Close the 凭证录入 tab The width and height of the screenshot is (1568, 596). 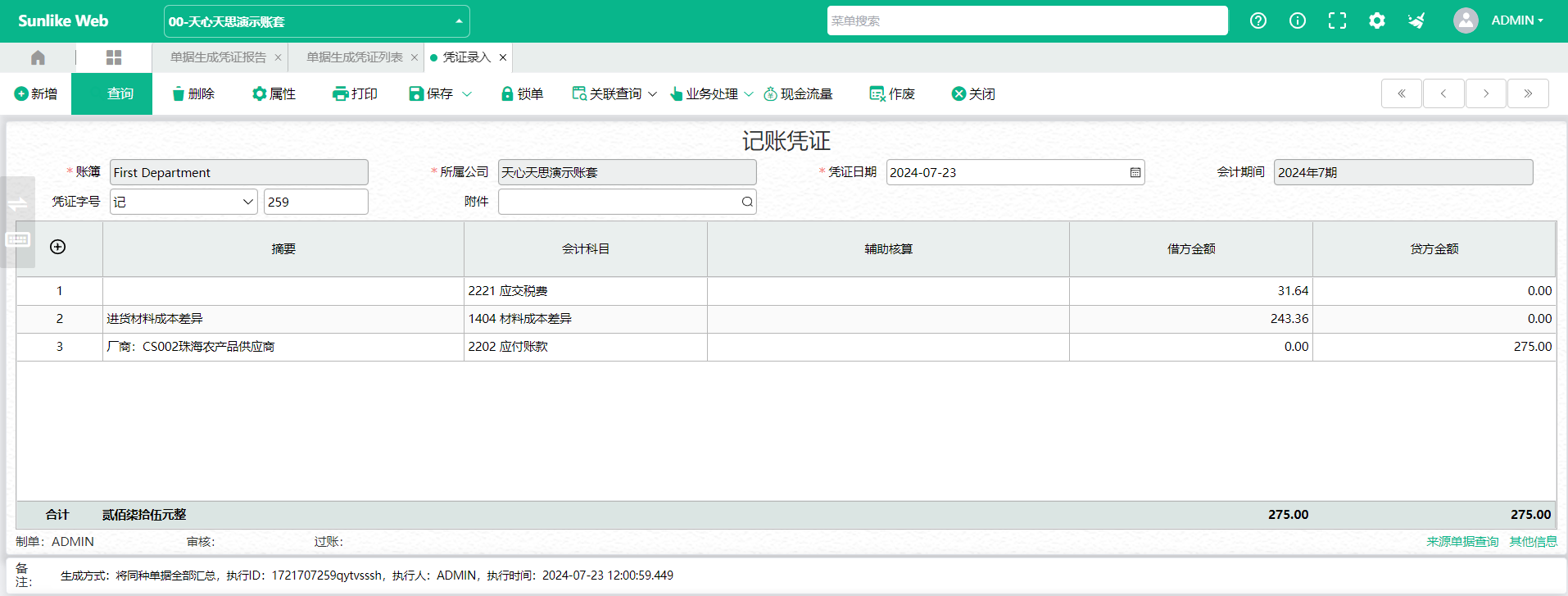click(503, 57)
